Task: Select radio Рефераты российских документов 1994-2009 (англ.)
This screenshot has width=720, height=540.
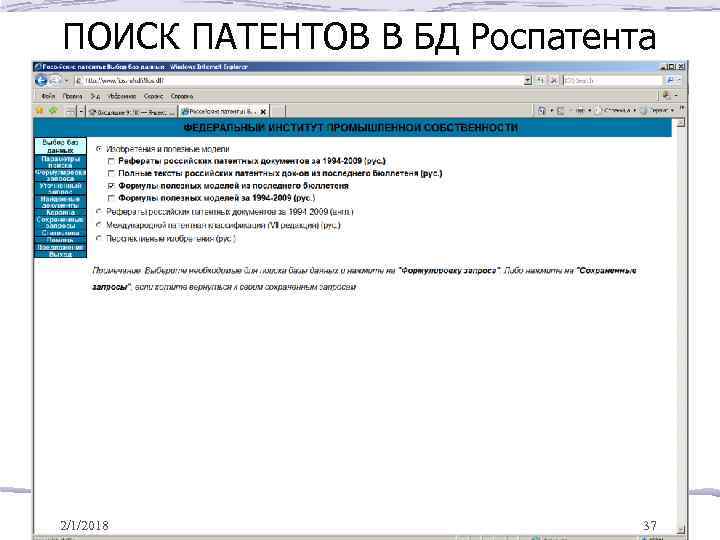Action: click(99, 212)
